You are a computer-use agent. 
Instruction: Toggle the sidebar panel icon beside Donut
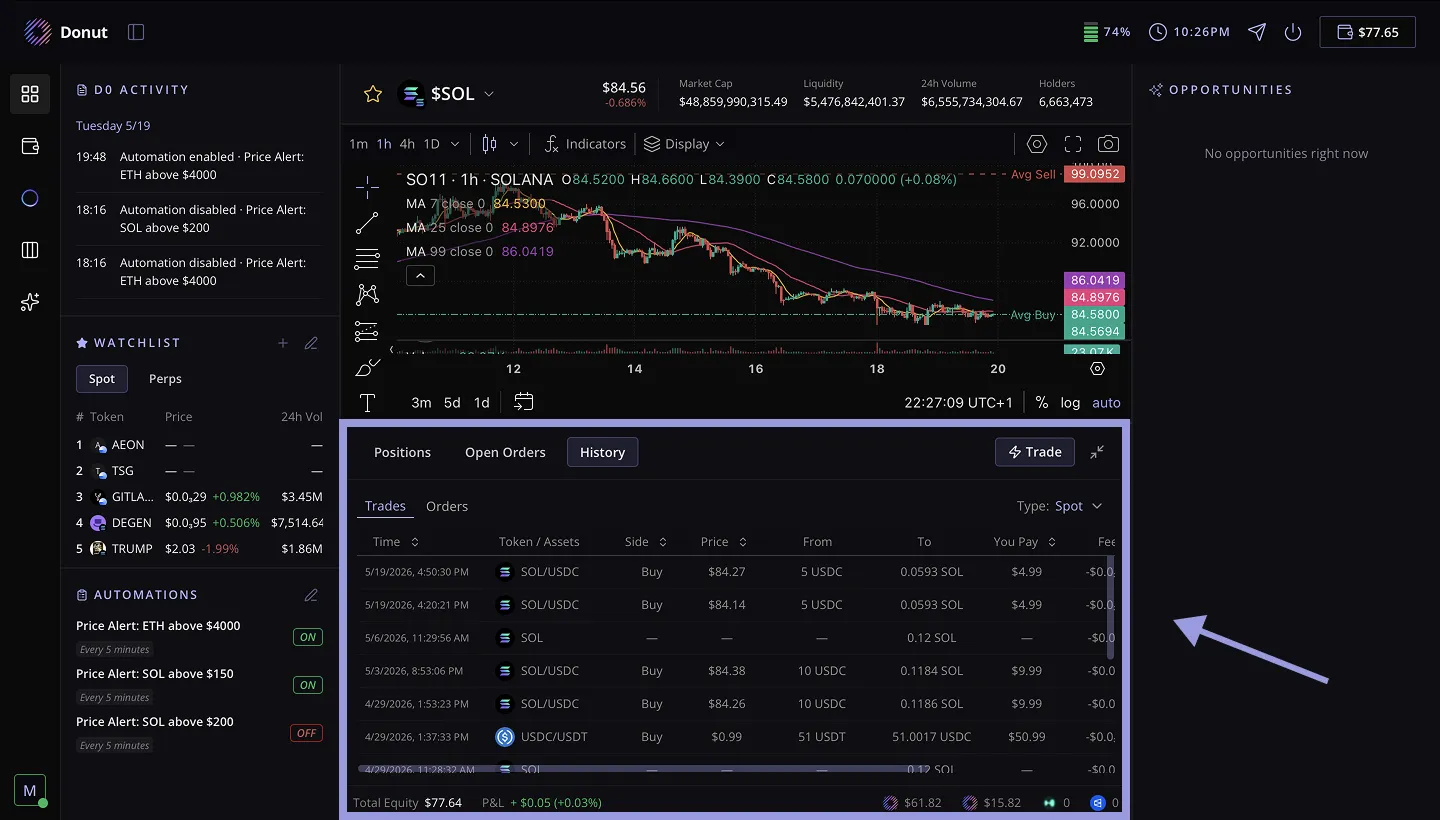(137, 32)
